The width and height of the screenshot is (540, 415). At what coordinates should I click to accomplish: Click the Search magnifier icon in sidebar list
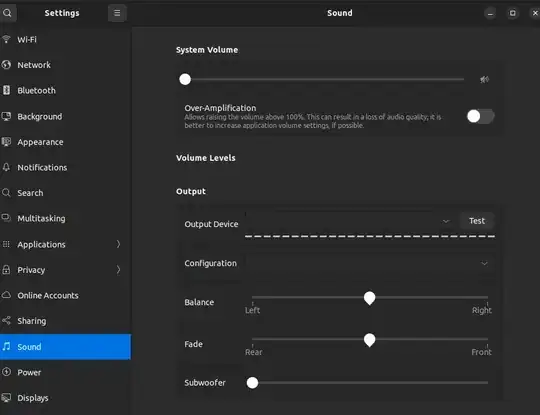click(6, 193)
